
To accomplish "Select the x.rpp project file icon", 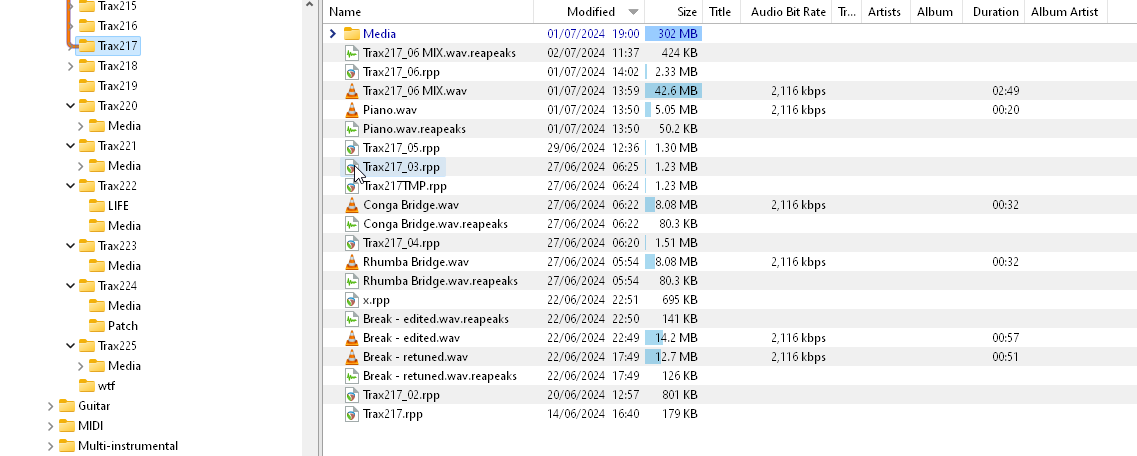I will [352, 300].
